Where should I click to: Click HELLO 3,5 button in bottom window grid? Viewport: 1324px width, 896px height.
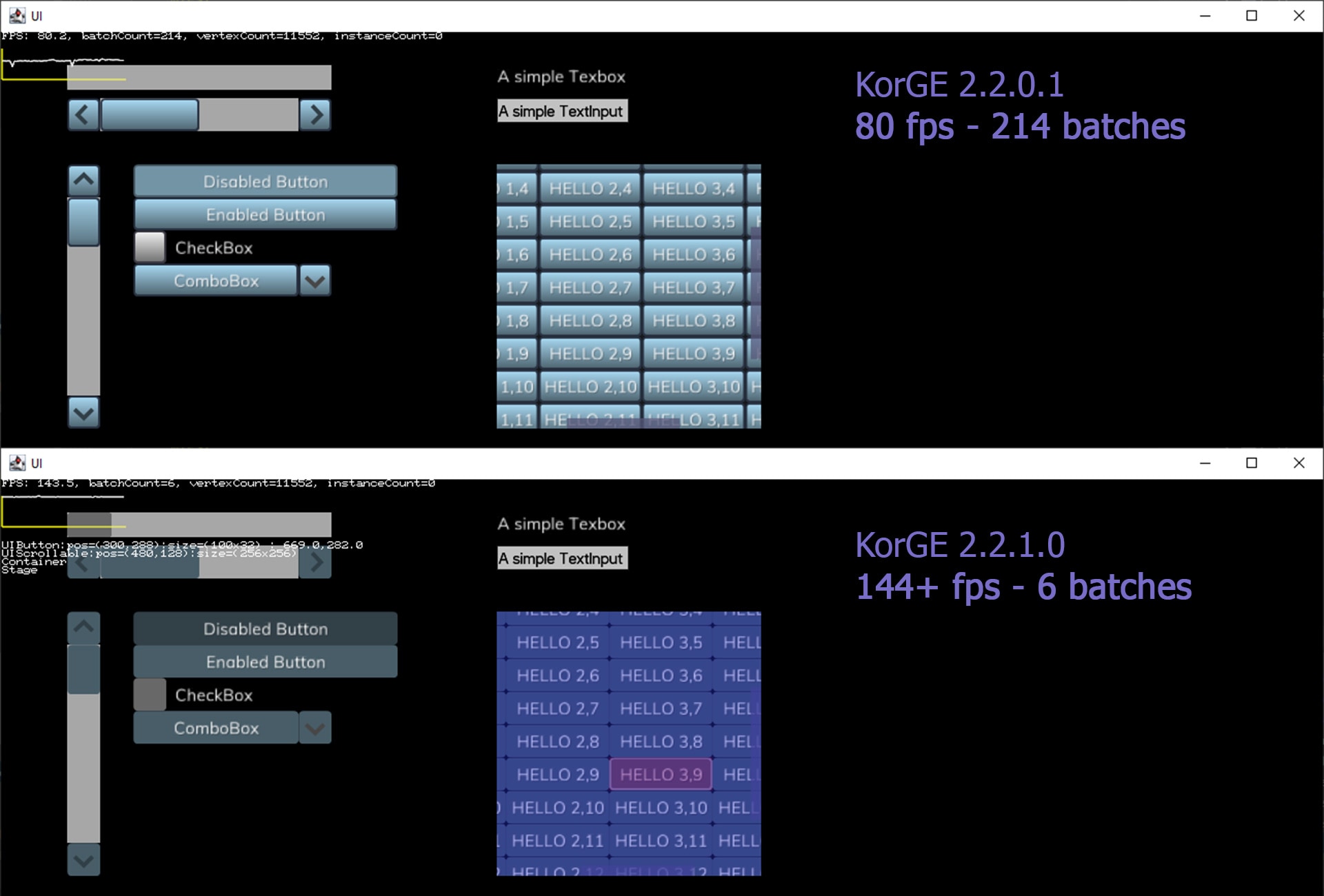[x=661, y=642]
